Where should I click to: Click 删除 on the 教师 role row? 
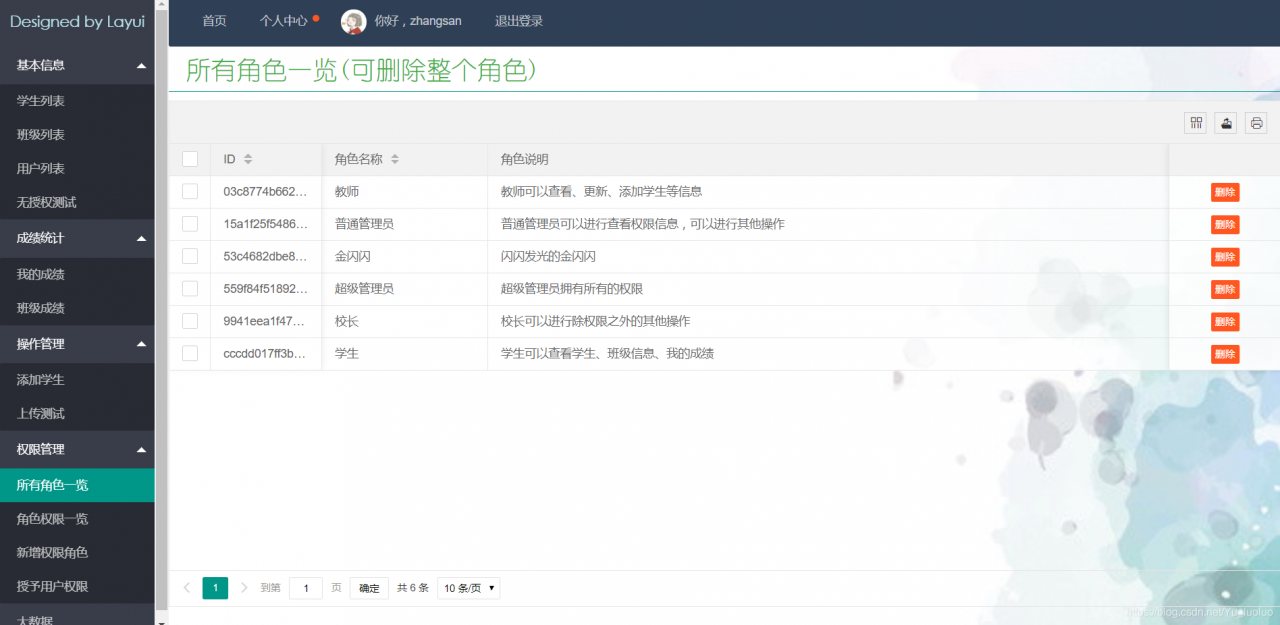1225,192
